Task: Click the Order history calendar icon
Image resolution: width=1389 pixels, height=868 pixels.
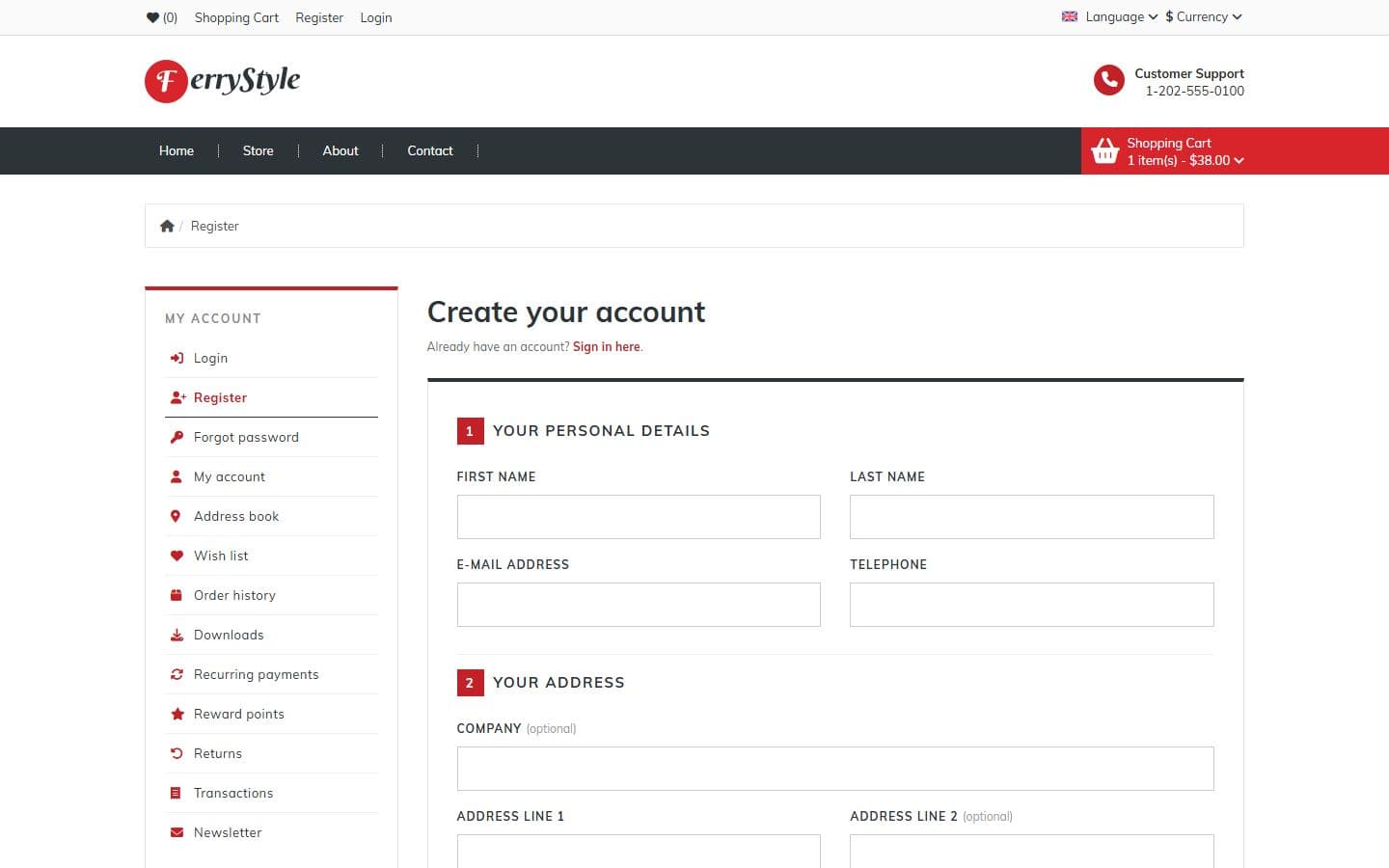Action: pyautogui.click(x=176, y=595)
